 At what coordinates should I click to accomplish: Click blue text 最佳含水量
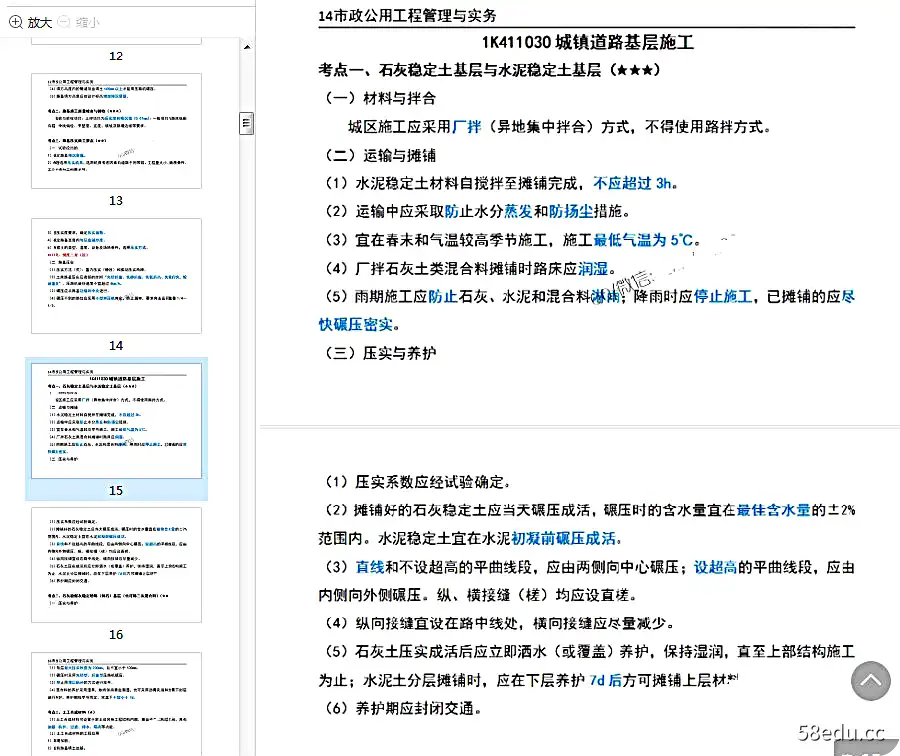point(773,510)
